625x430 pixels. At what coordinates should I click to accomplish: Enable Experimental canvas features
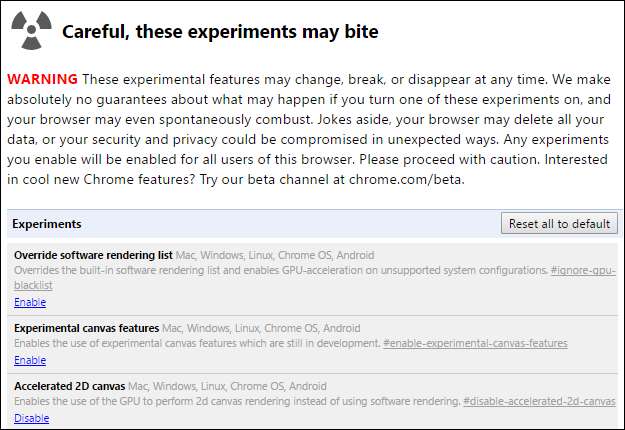30,360
